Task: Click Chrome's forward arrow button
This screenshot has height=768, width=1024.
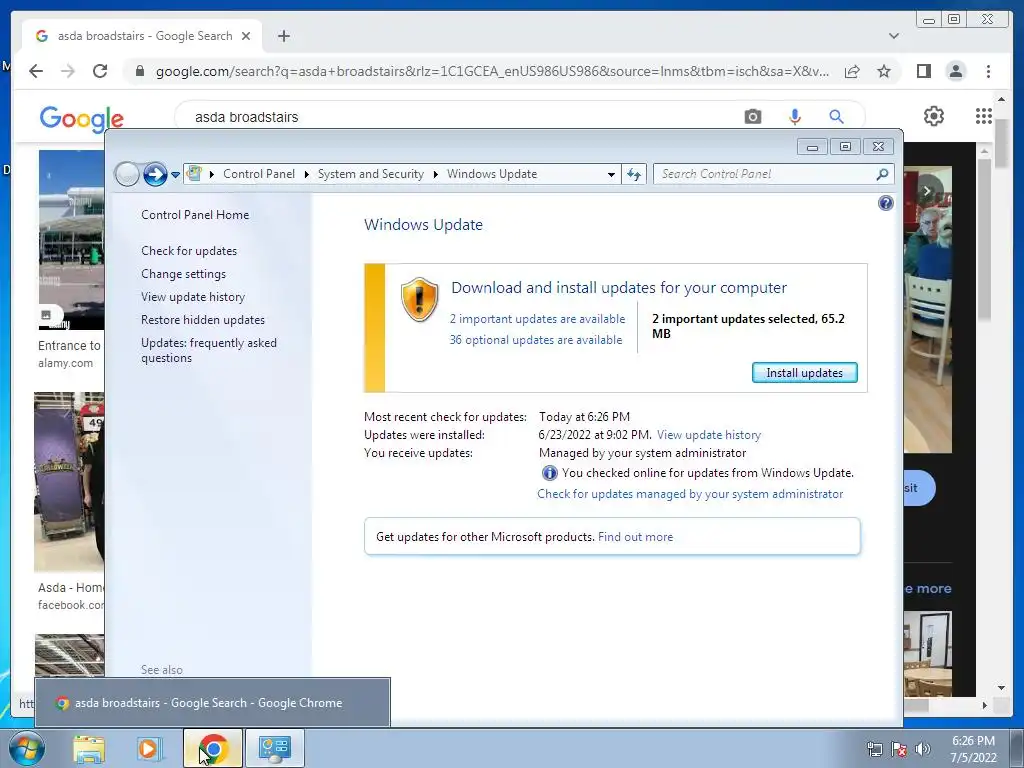Action: tap(67, 71)
